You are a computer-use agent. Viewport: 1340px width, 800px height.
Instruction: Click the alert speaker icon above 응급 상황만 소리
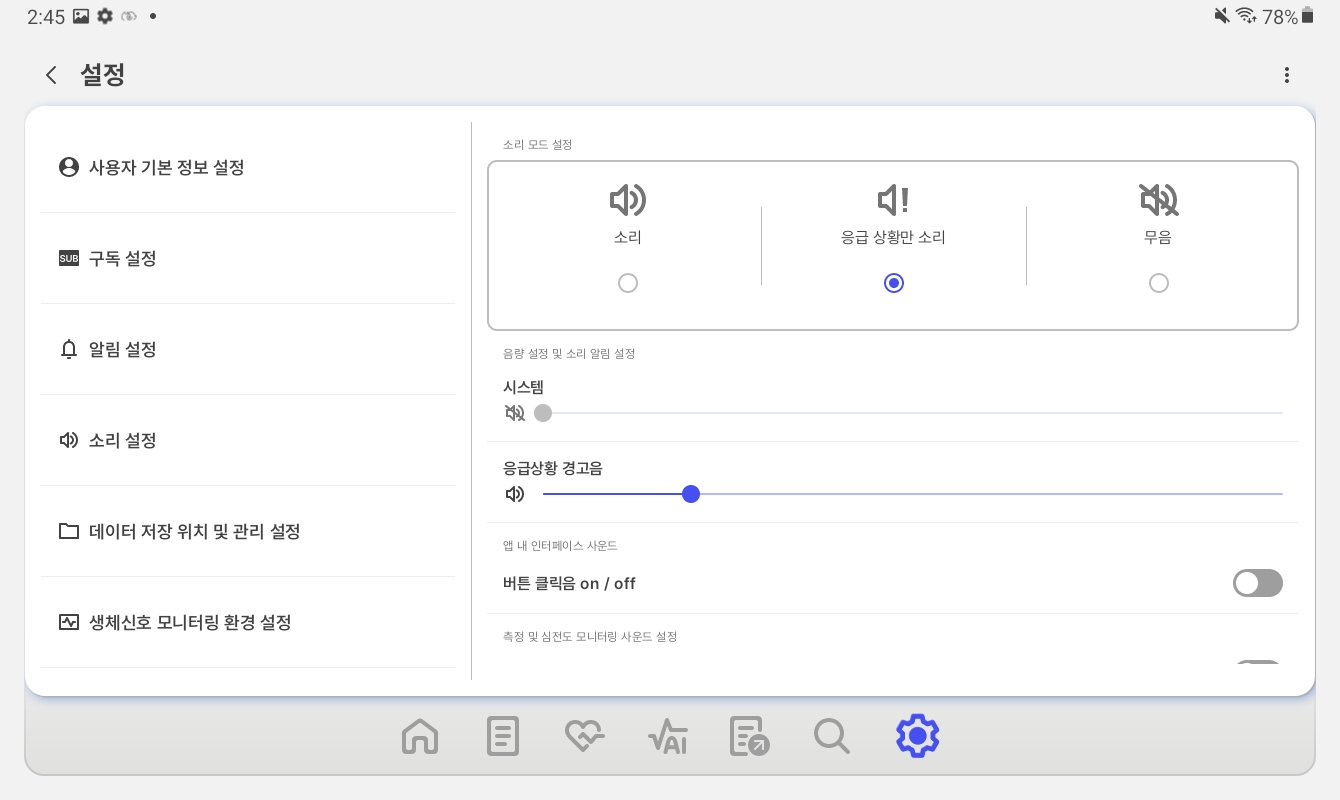(x=894, y=201)
